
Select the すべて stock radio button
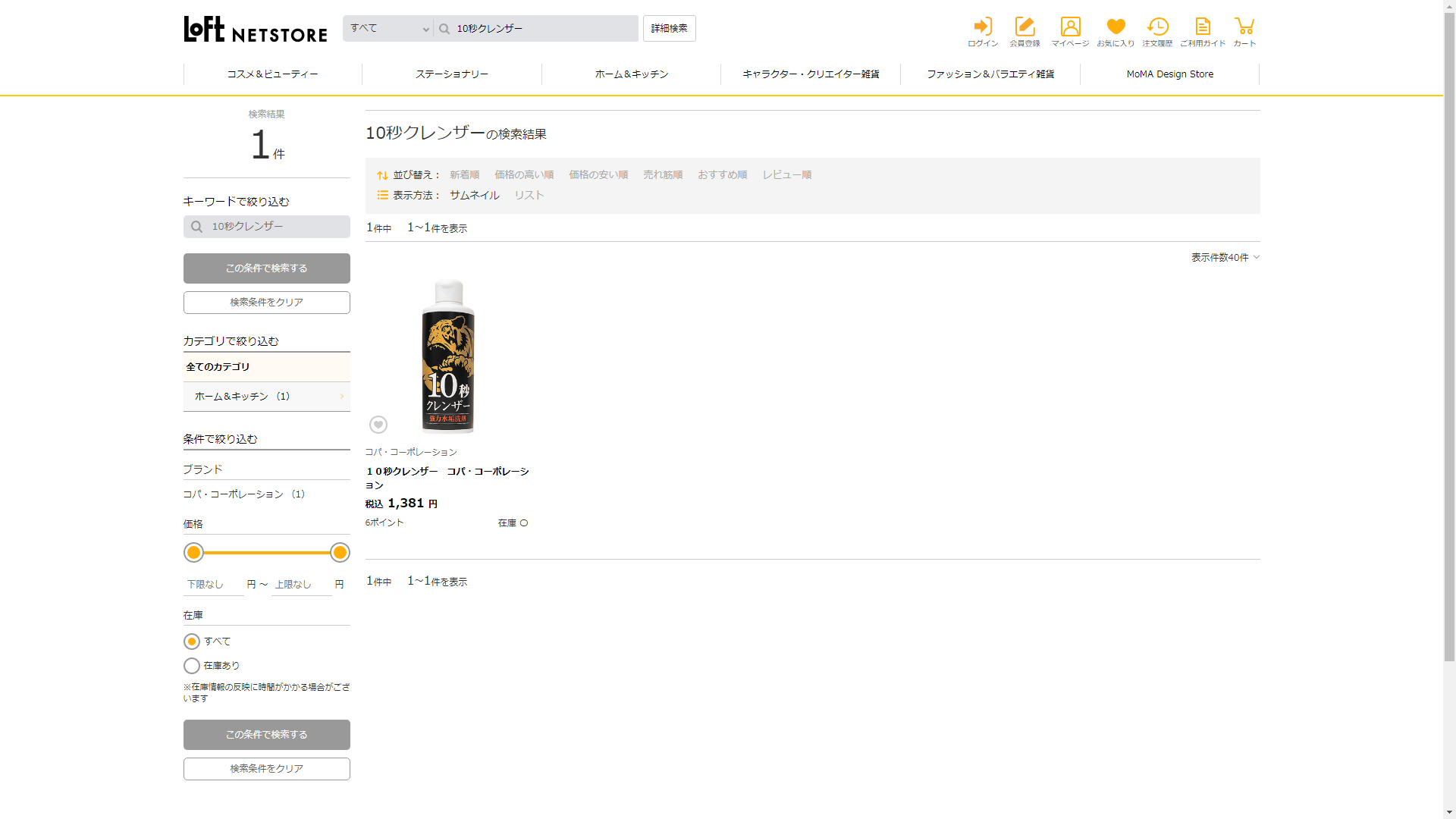click(192, 642)
